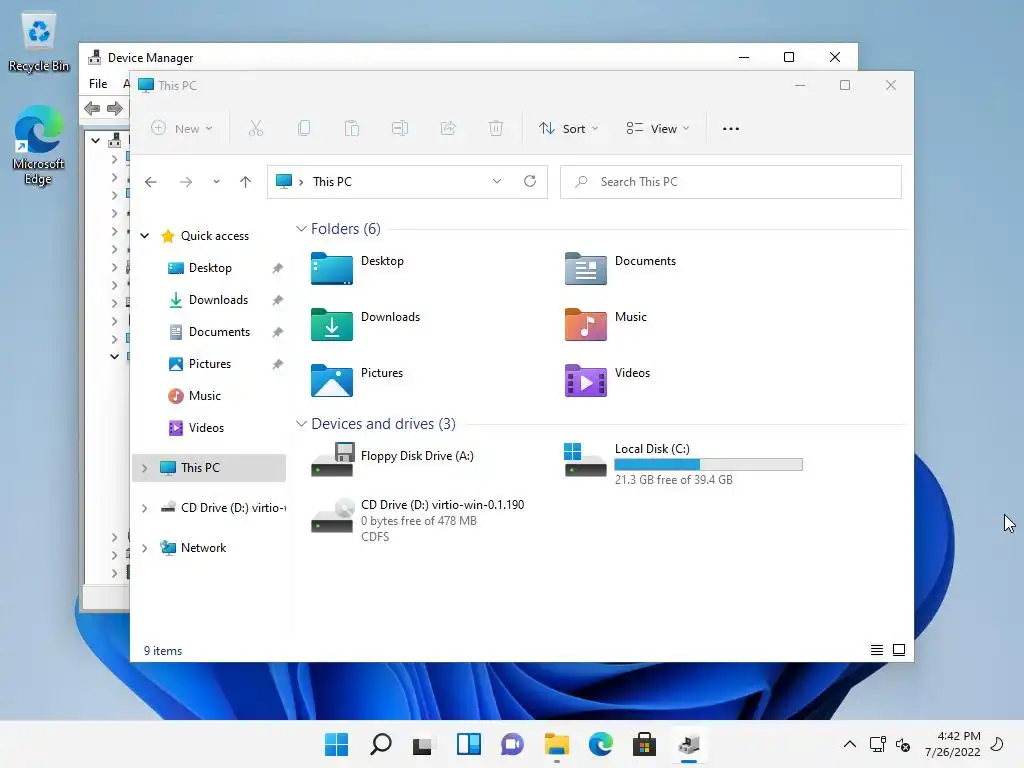Open Microsoft Edge desktop shortcut

click(38, 145)
